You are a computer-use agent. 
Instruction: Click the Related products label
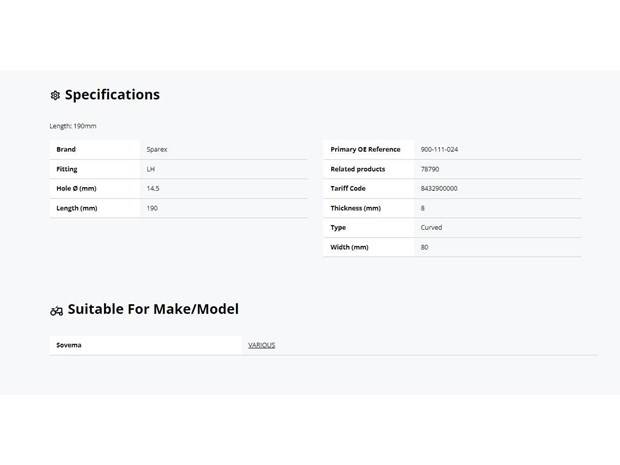point(357,169)
